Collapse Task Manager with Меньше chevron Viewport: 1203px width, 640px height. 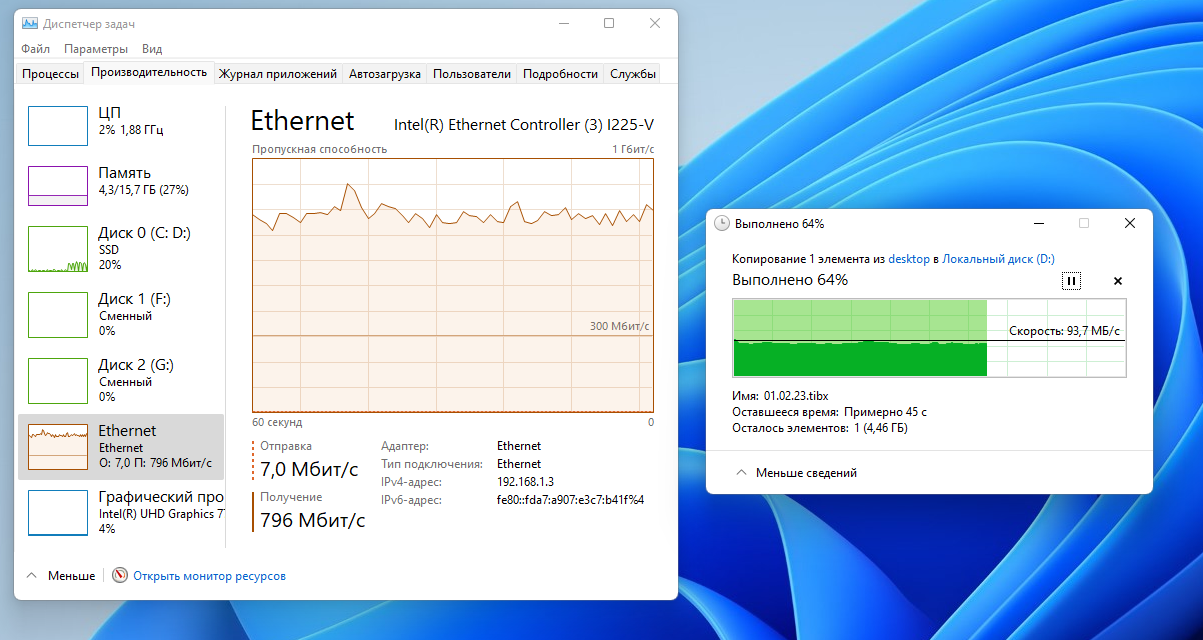coord(31,576)
